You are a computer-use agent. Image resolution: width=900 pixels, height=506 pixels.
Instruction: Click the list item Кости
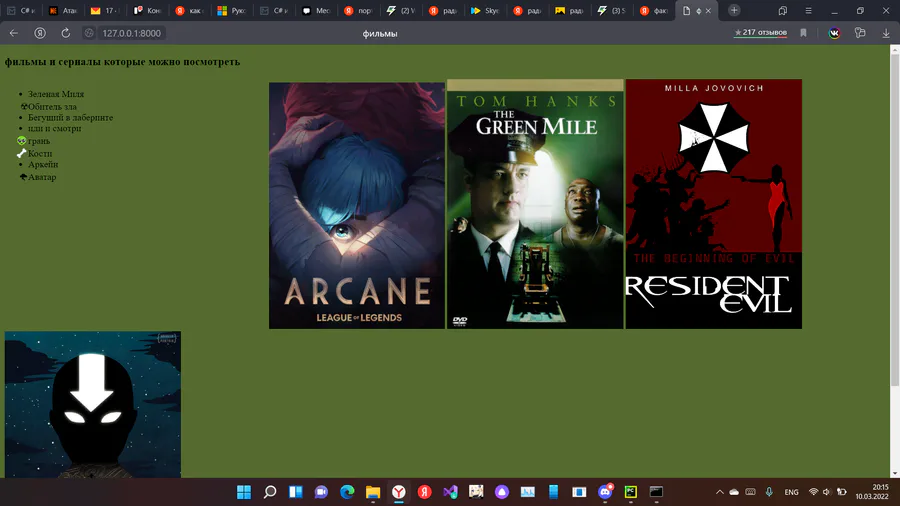(x=40, y=154)
